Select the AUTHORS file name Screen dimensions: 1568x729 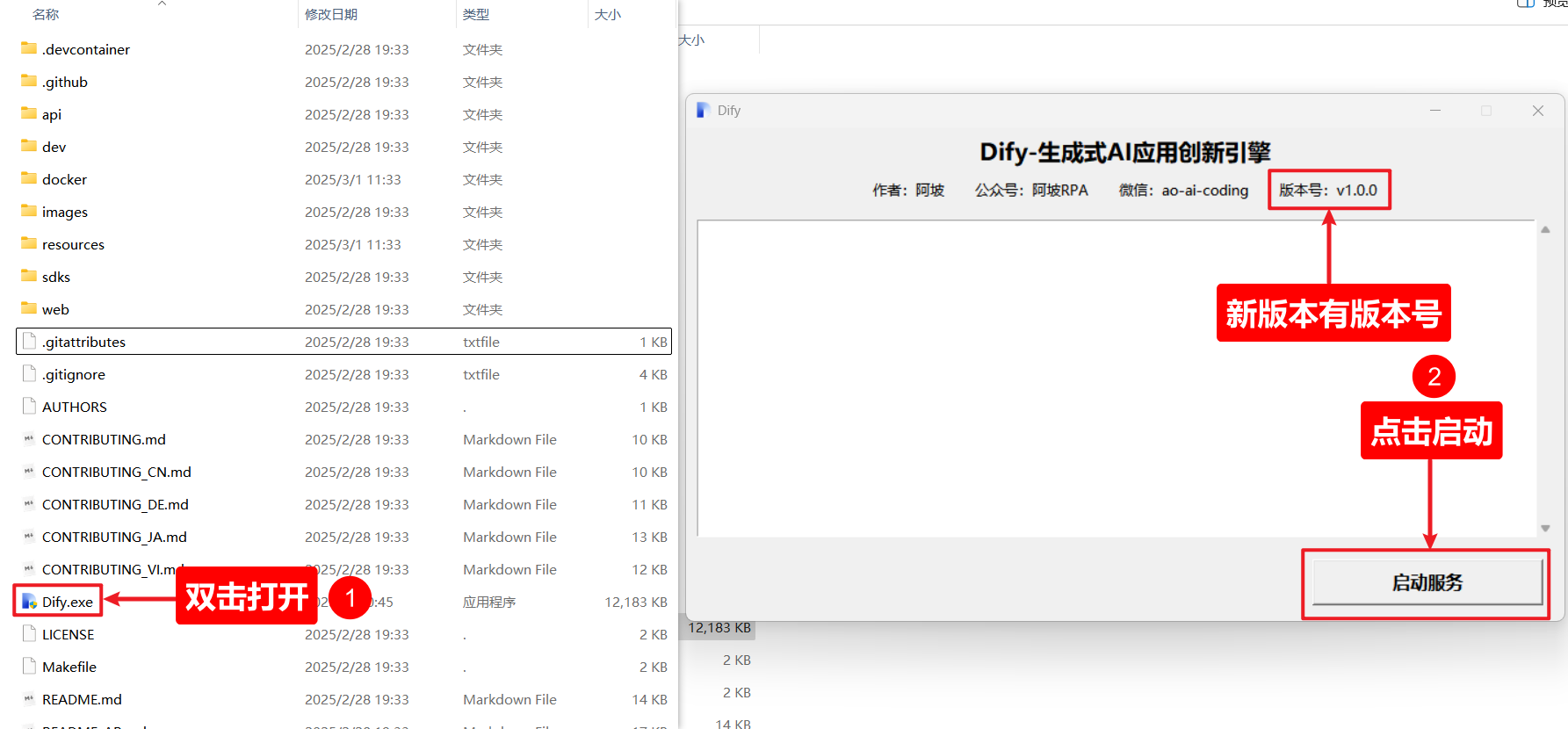pos(75,407)
